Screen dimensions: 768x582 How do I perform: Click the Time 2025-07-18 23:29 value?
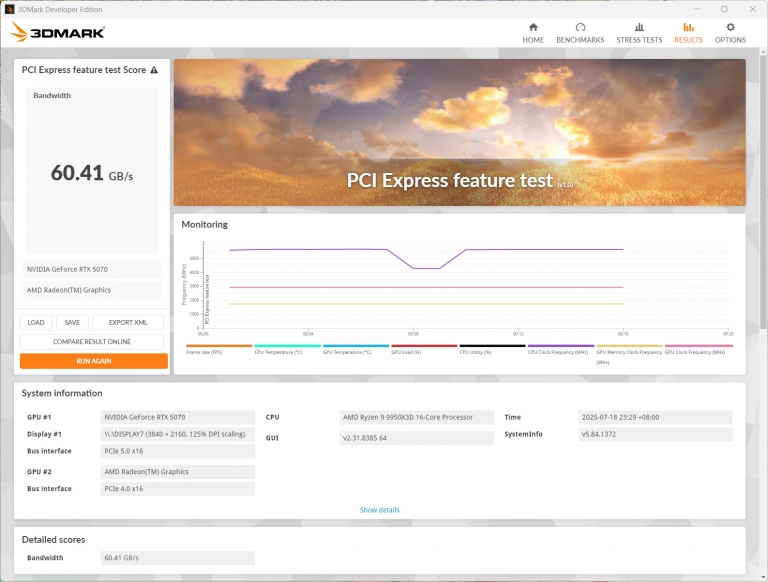655,417
